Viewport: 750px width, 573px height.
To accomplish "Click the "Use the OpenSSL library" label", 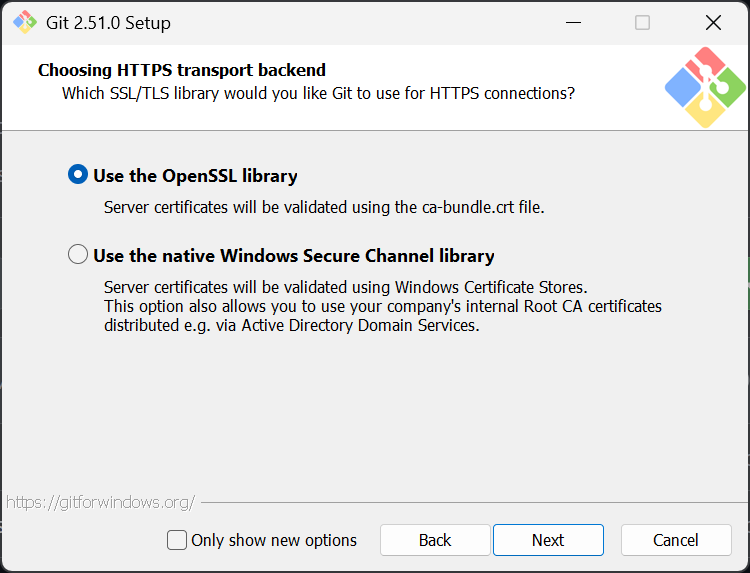I will point(195,176).
